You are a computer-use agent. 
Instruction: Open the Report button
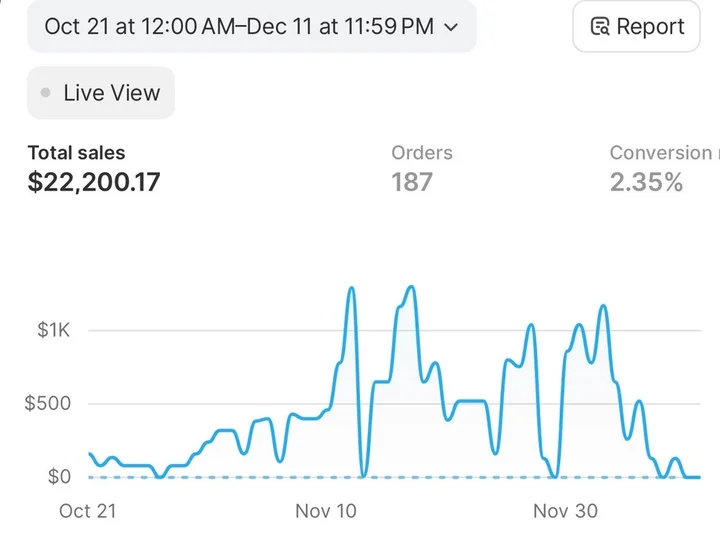(x=638, y=27)
